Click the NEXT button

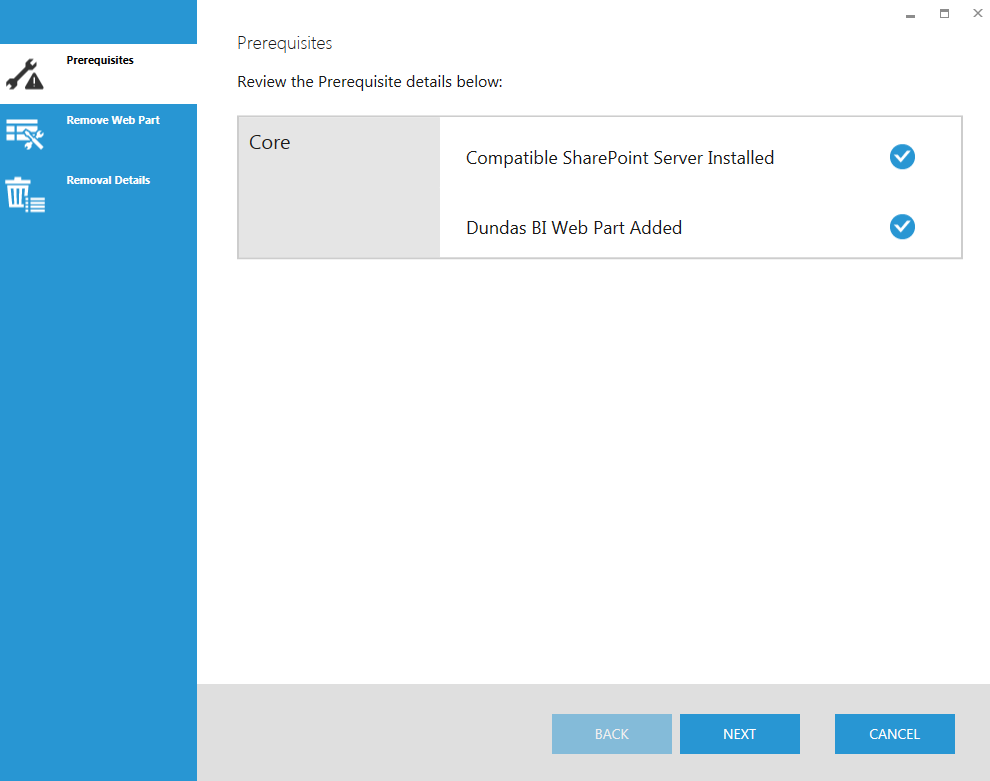[x=739, y=734]
